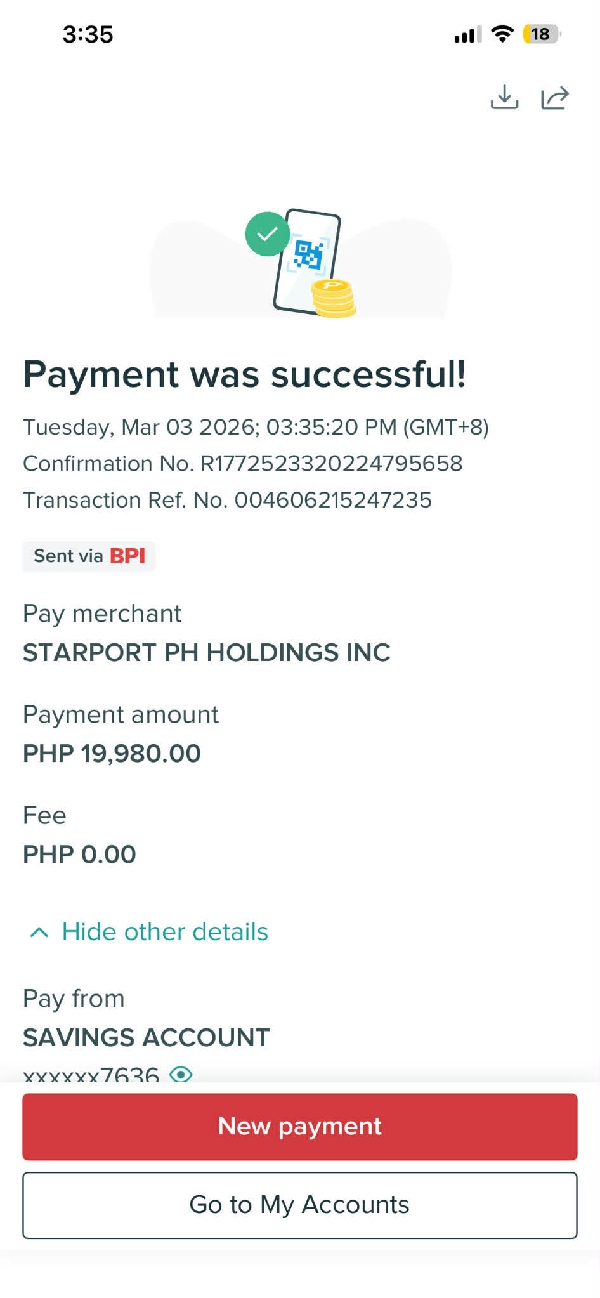Tap the Sent via BPI badge

coord(89,556)
